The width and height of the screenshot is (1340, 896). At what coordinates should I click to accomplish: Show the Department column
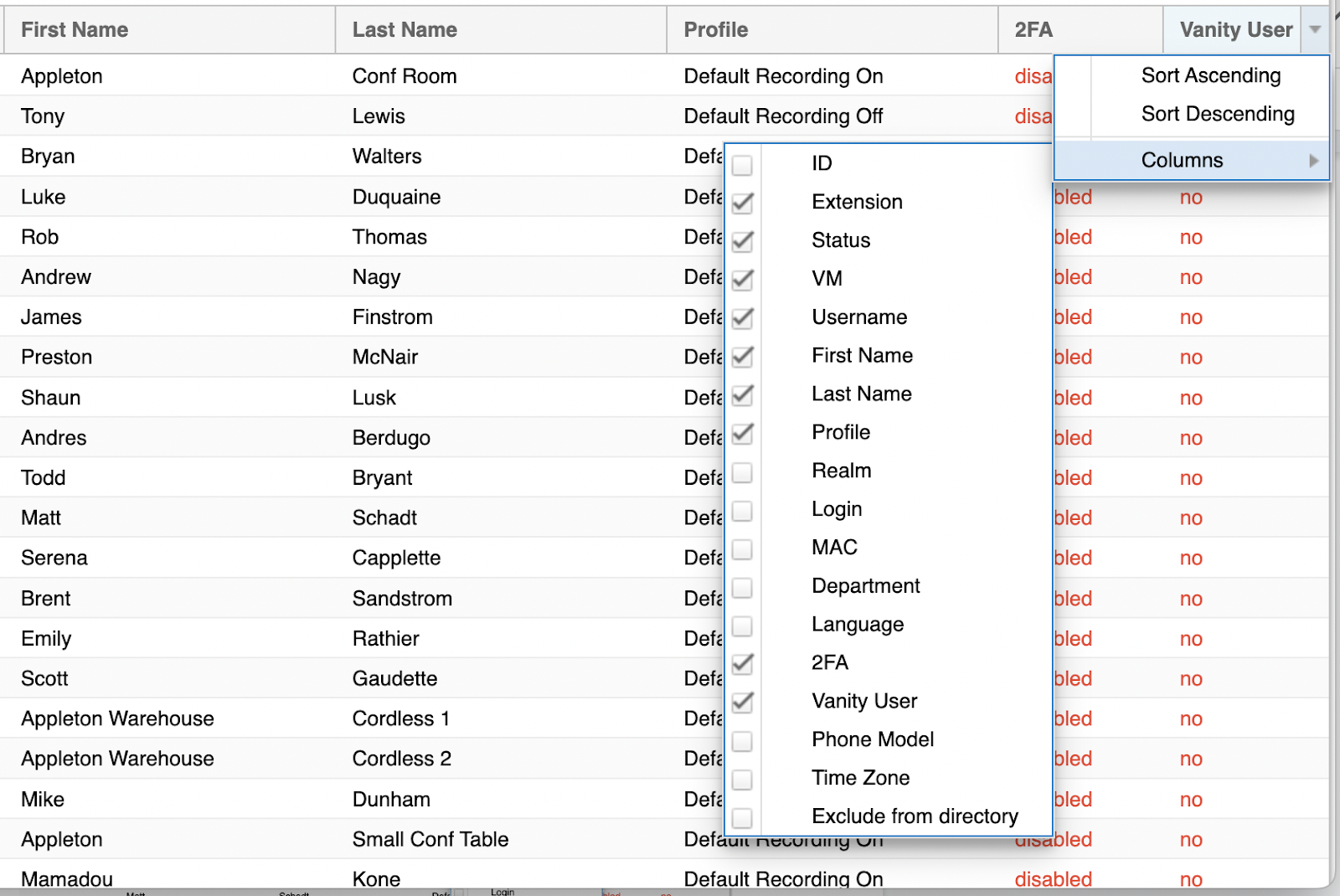click(x=741, y=588)
